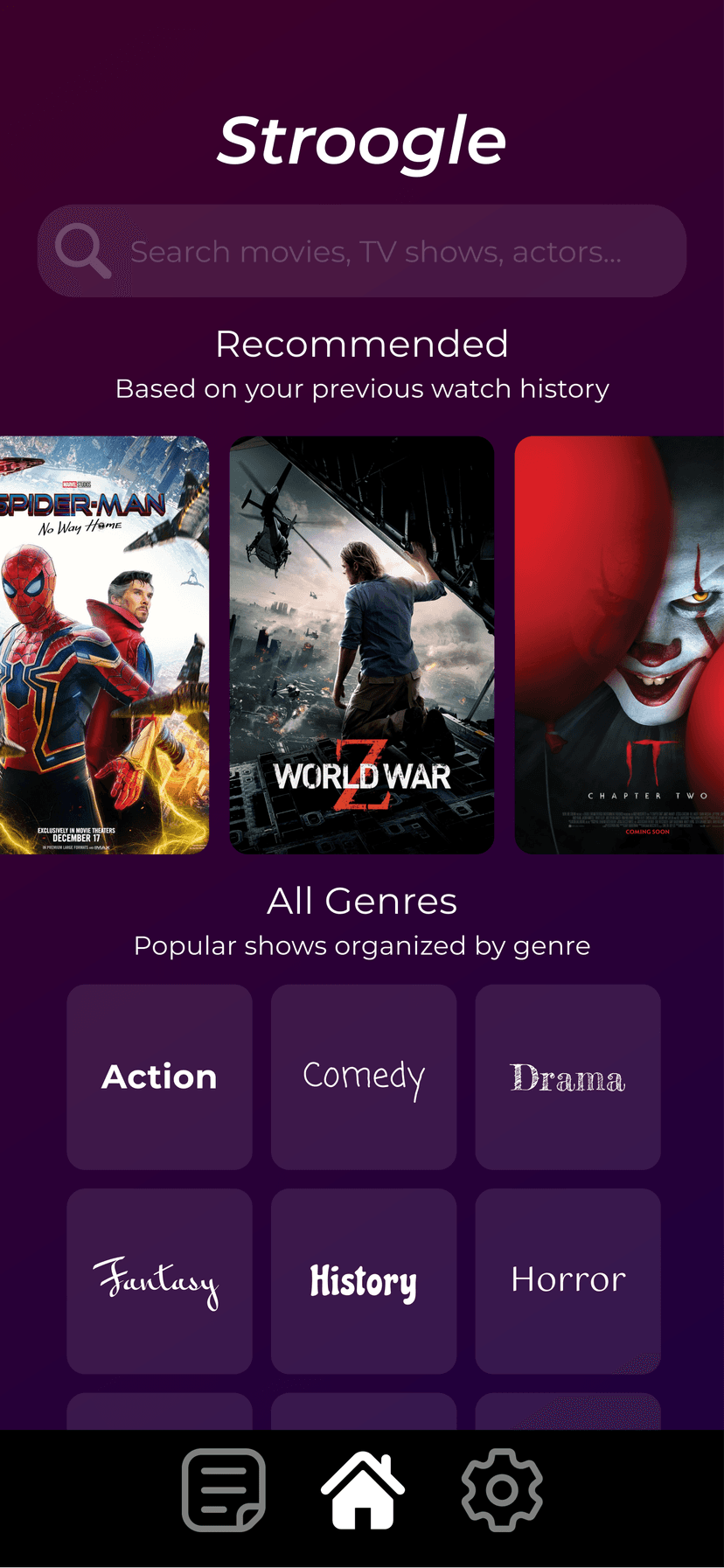This screenshot has width=724, height=1568.
Task: Open settings via the gear icon
Action: [502, 1490]
